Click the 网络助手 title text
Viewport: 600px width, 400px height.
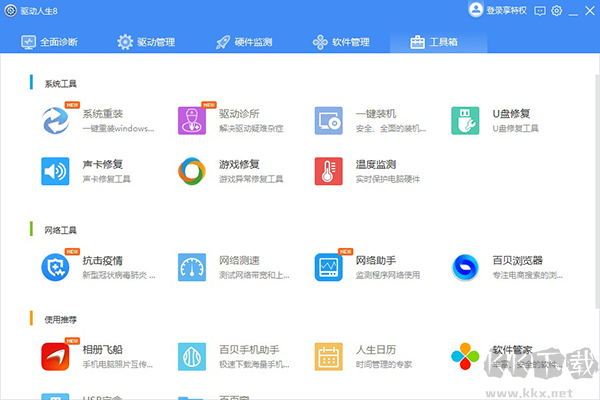tap(376, 261)
